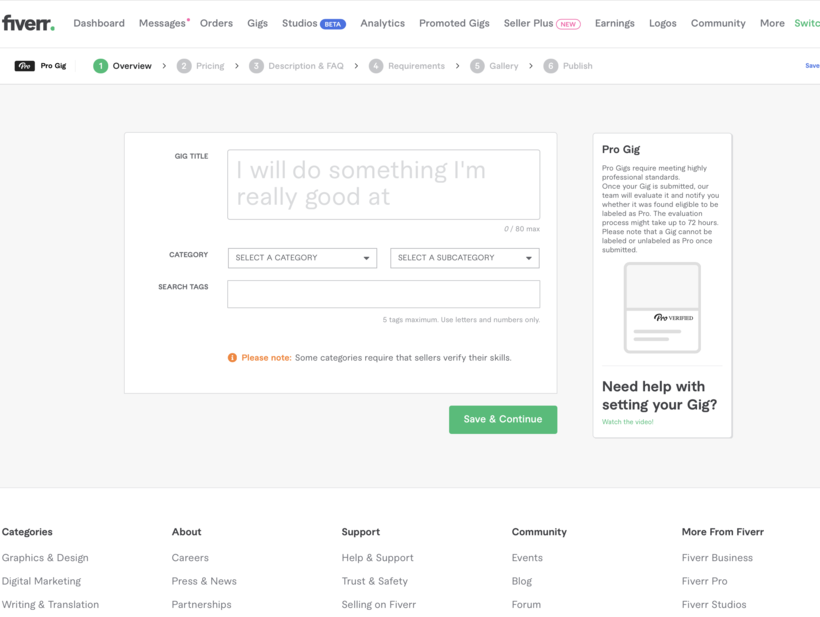Click the More From Fiverr footer heading
The width and height of the screenshot is (820, 617).
(x=723, y=532)
